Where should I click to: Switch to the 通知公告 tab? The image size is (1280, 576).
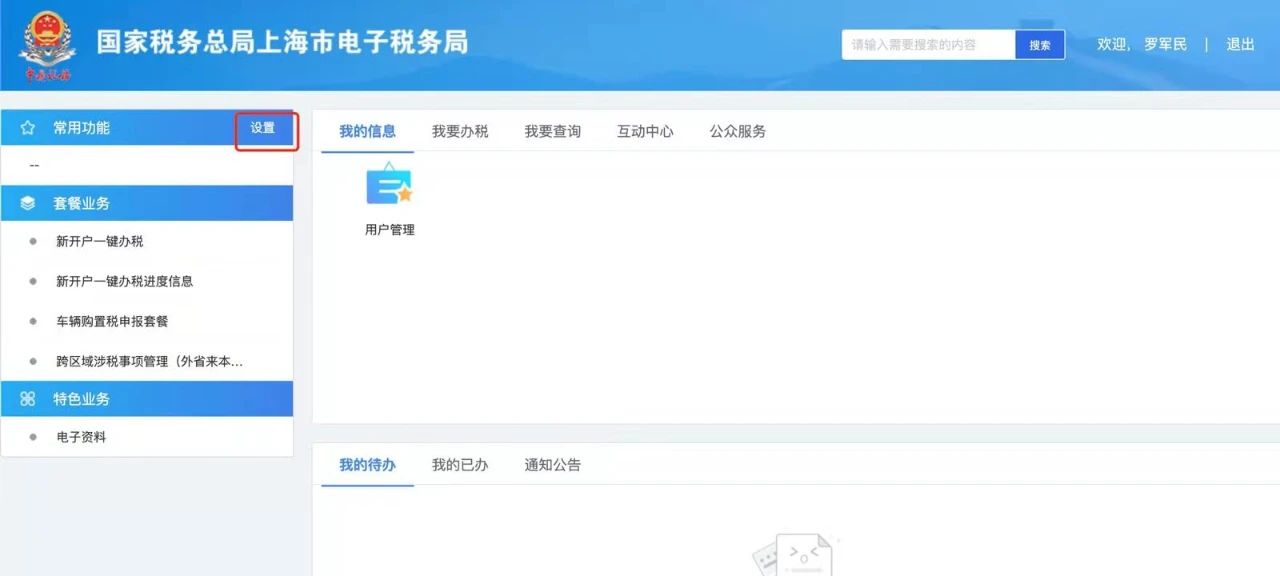click(553, 465)
